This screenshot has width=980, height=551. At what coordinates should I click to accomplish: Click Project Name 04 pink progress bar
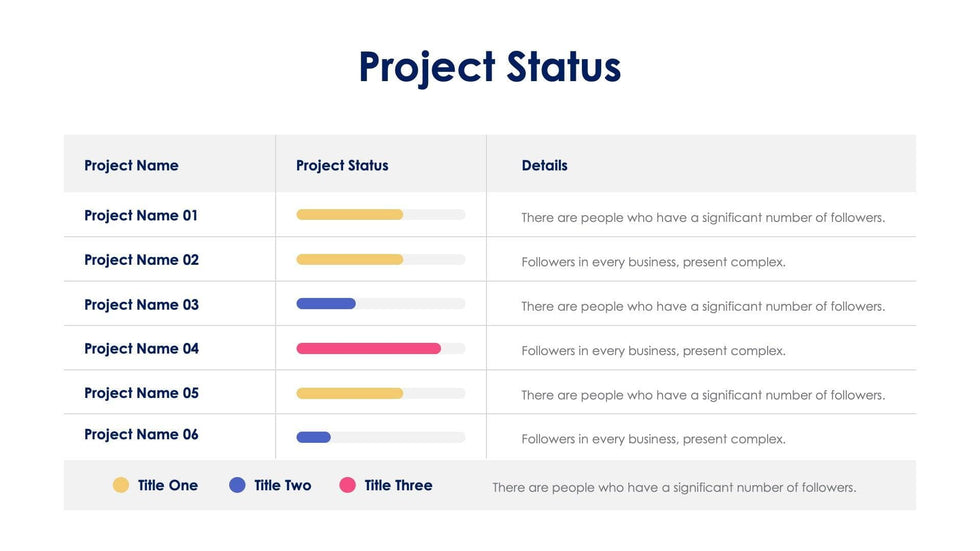pos(368,349)
